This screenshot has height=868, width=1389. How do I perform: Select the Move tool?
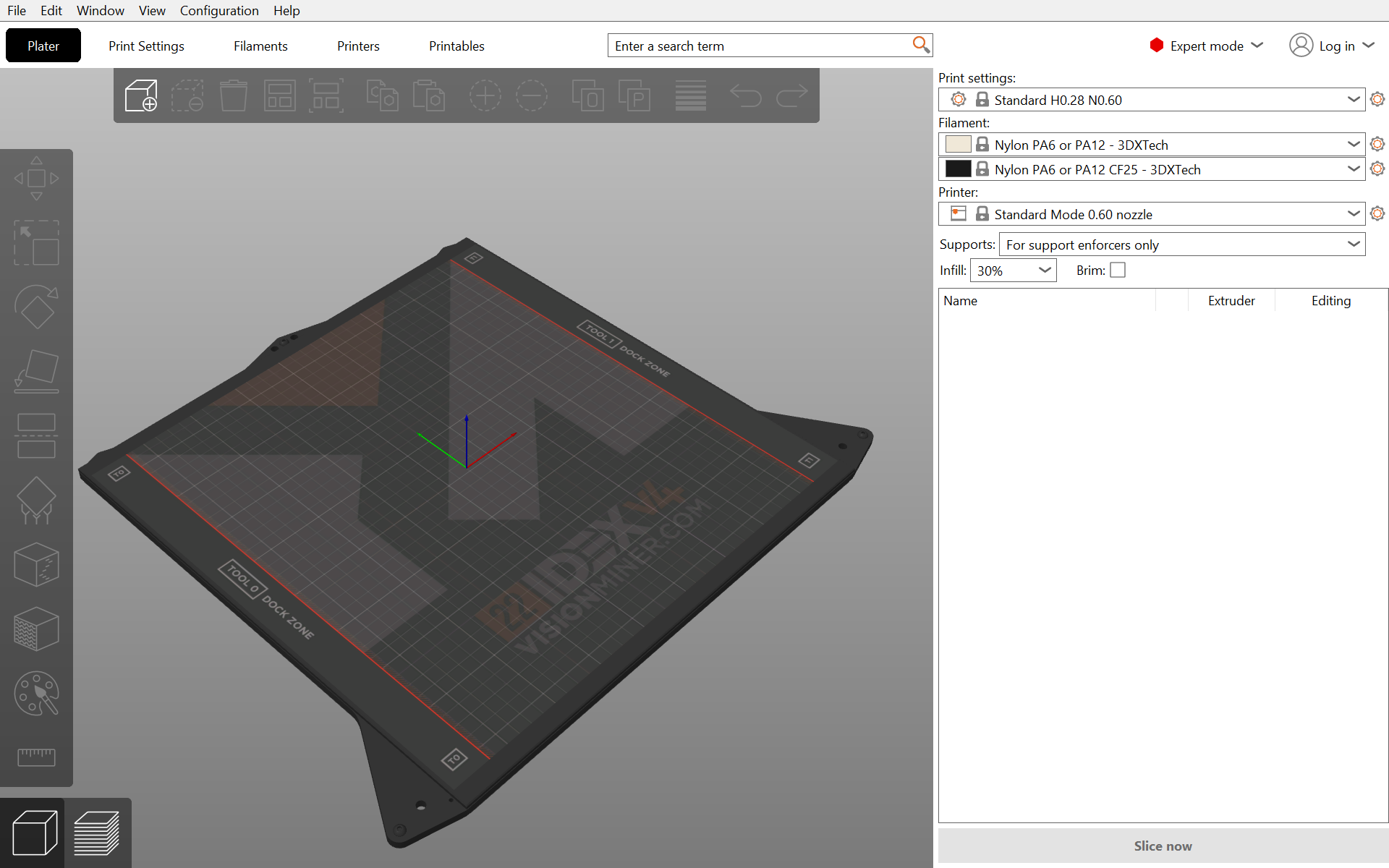coord(36,179)
